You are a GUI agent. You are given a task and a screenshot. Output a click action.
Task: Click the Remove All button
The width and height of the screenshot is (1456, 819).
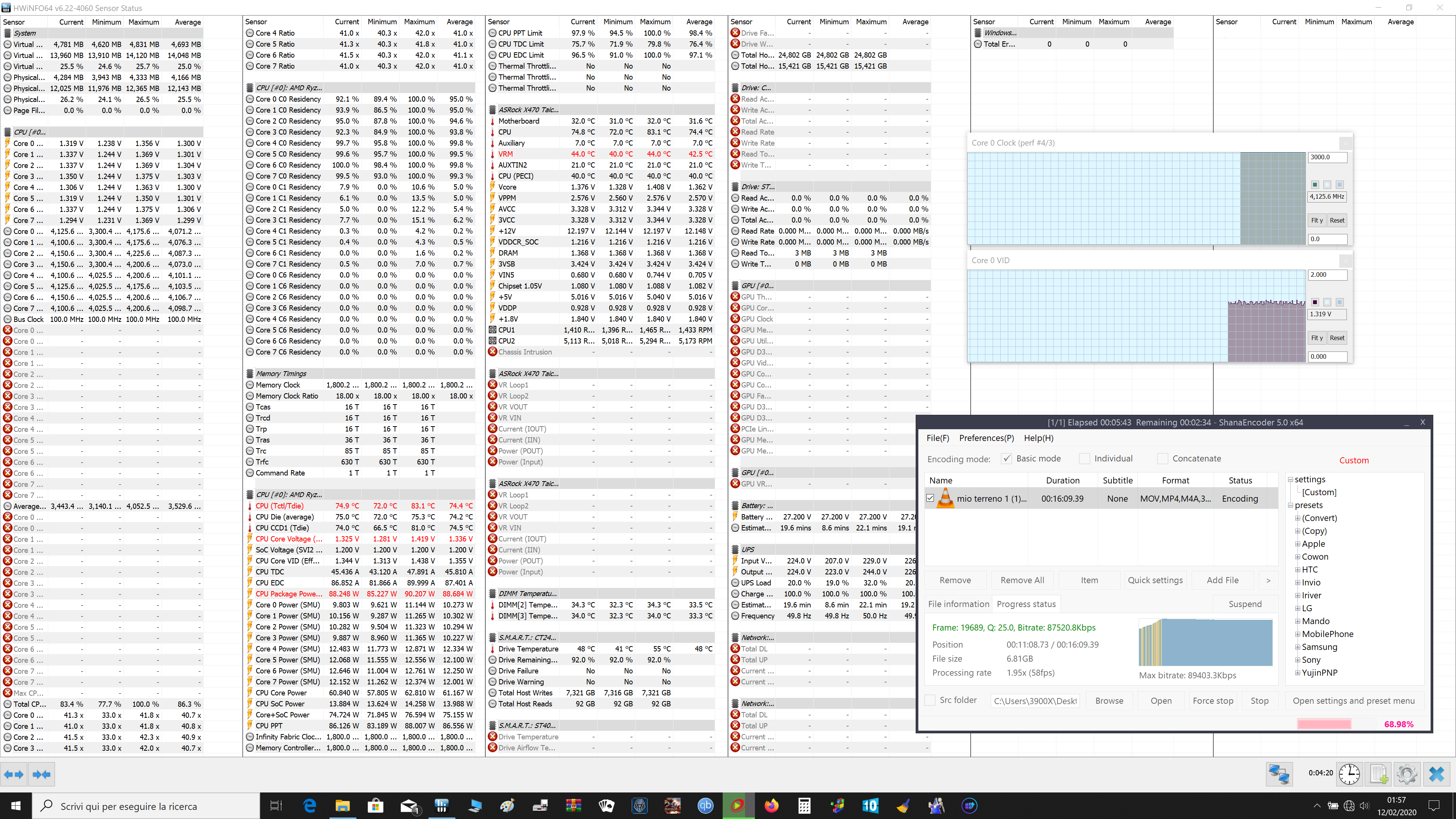1023,581
